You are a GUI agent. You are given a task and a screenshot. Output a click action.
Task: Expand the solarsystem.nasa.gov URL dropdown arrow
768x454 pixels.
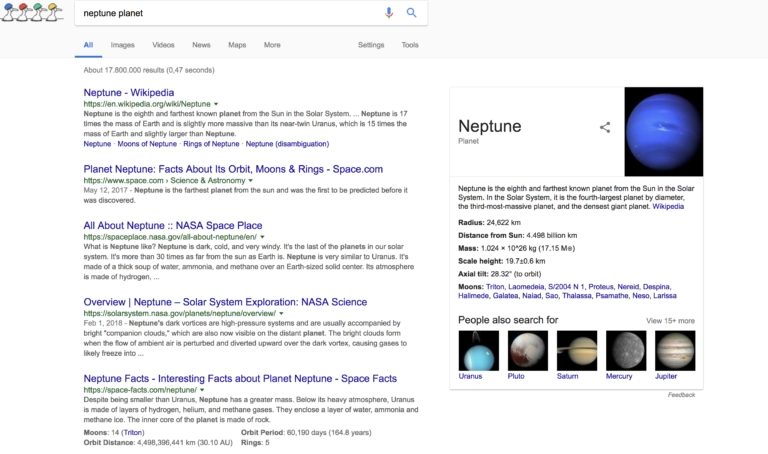pyautogui.click(x=281, y=313)
